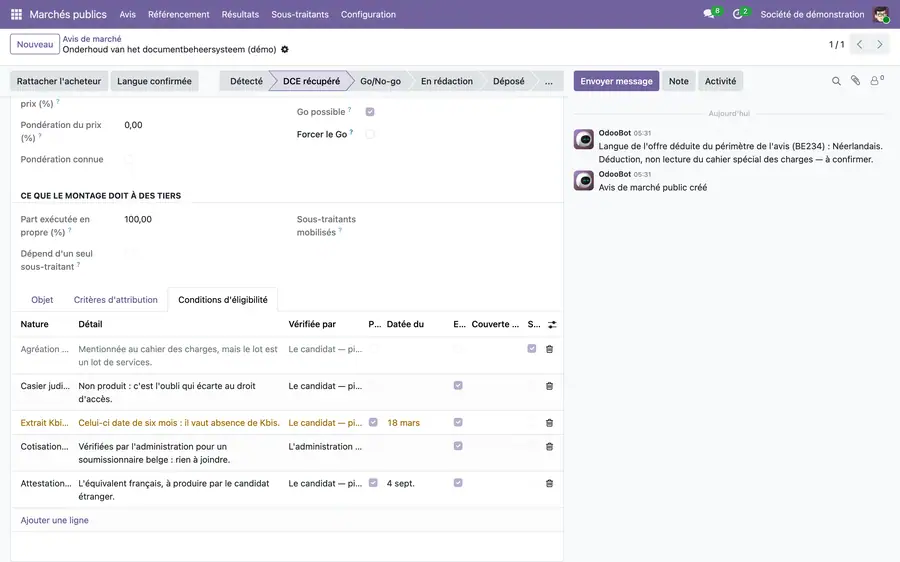The height and width of the screenshot is (562, 900).
Task: Go to next record arrow
Action: pos(879,44)
